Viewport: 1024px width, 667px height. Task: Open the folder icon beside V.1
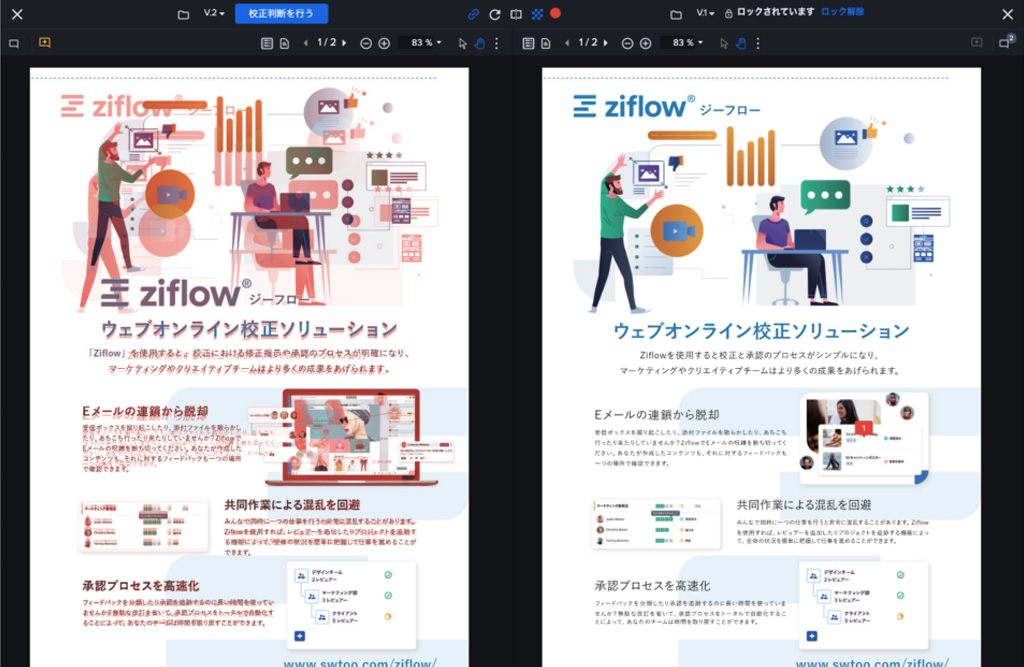click(x=676, y=14)
